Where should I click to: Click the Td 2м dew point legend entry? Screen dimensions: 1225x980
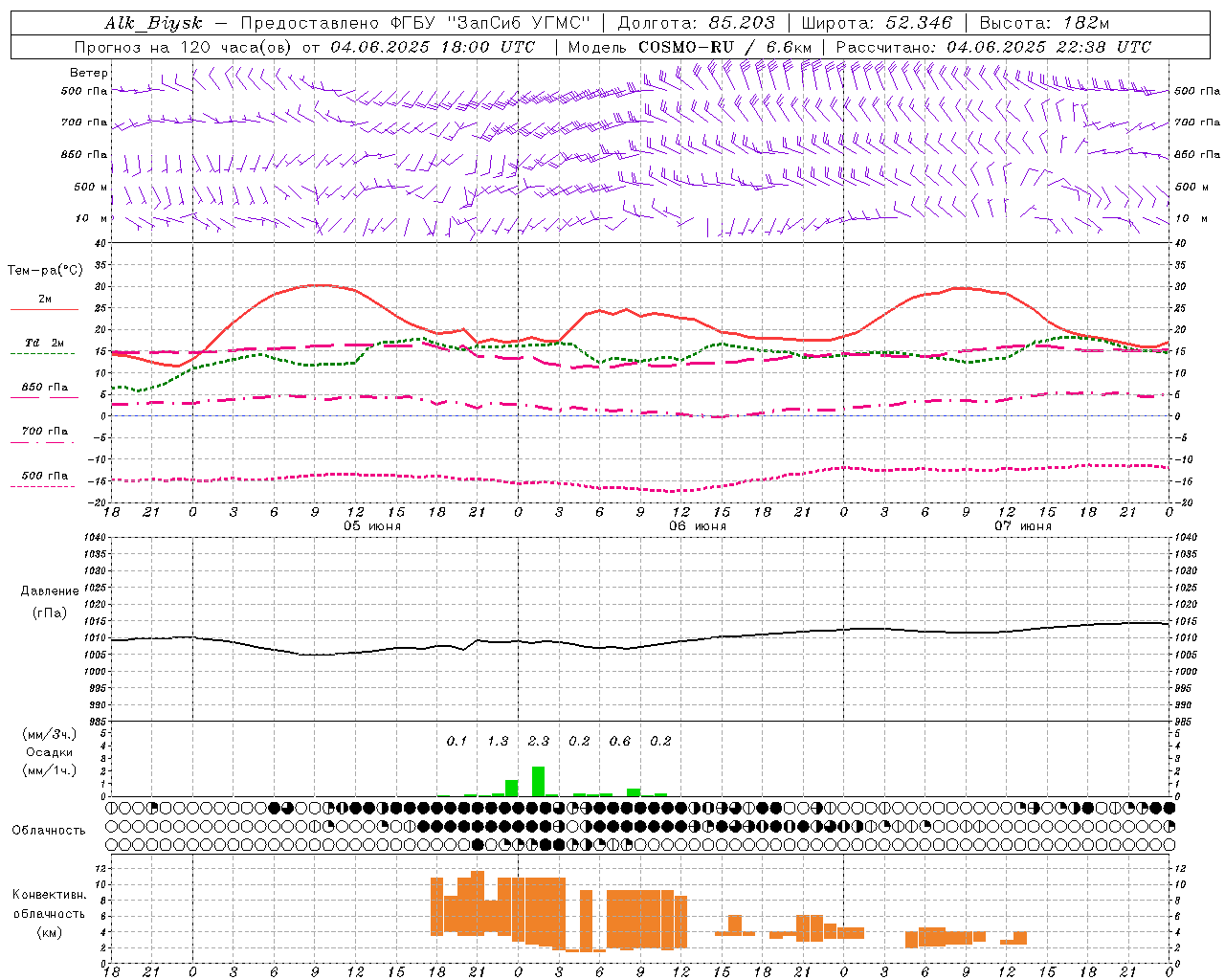pyautogui.click(x=45, y=343)
